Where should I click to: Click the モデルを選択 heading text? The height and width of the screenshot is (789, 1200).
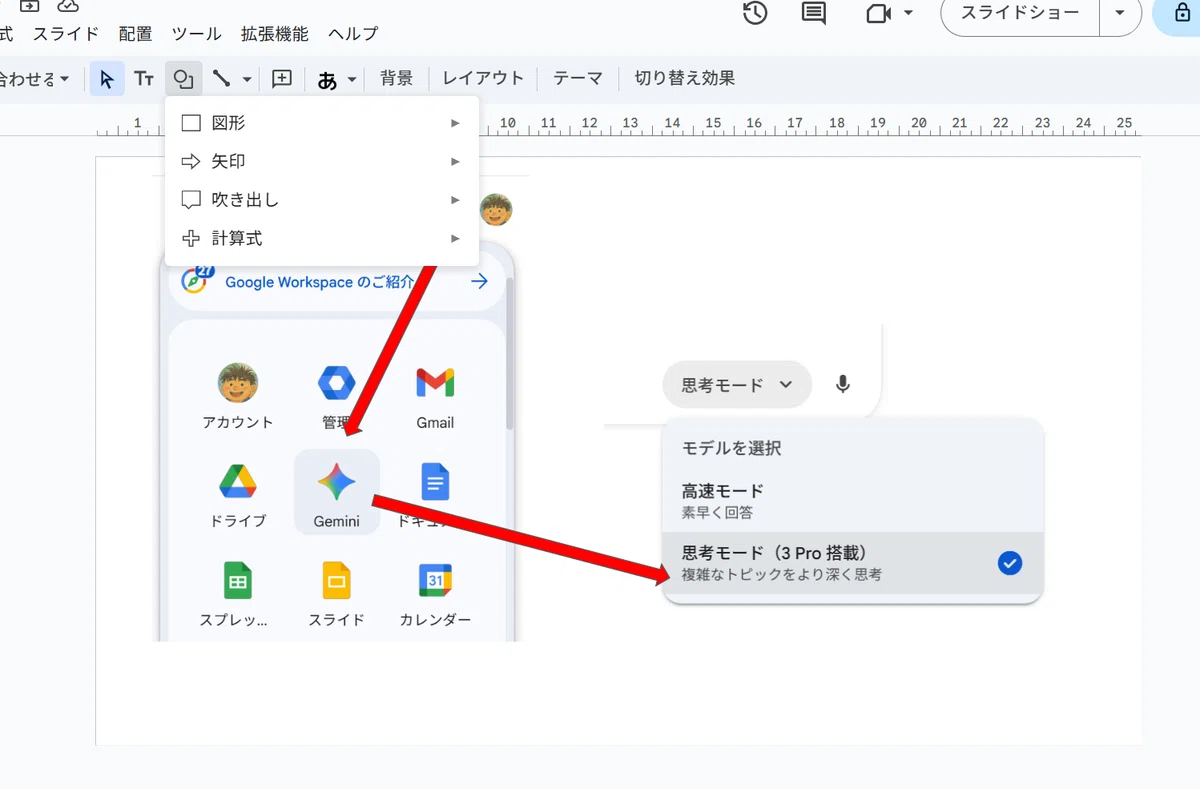[731, 448]
